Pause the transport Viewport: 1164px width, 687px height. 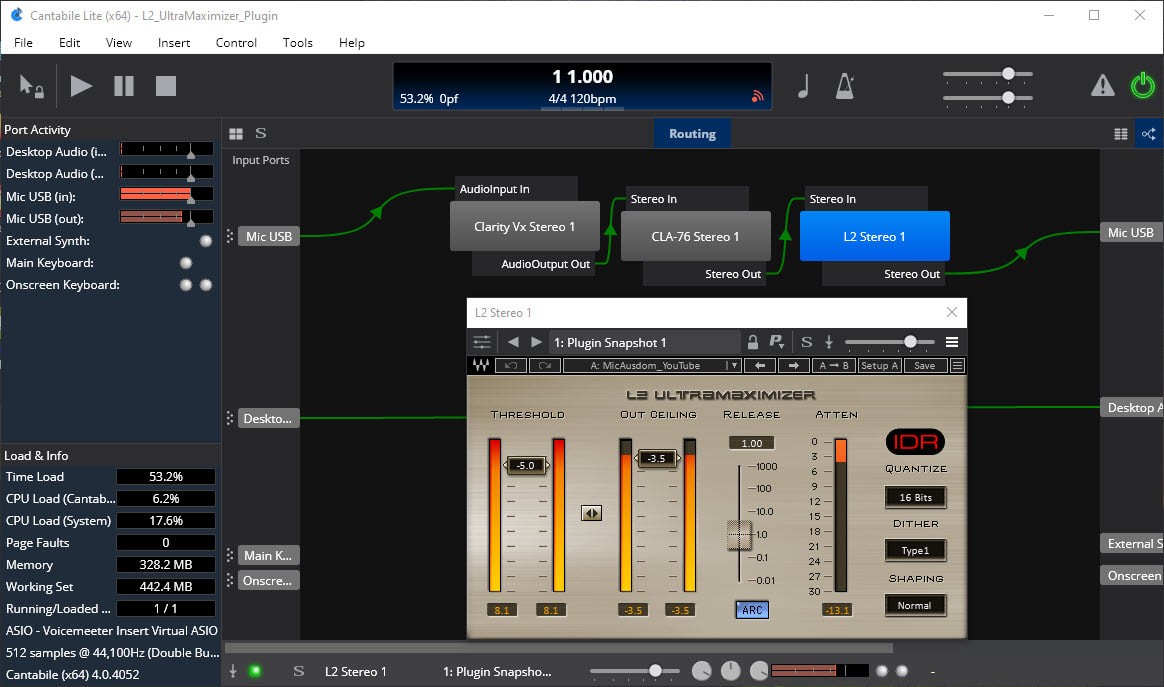tap(124, 86)
